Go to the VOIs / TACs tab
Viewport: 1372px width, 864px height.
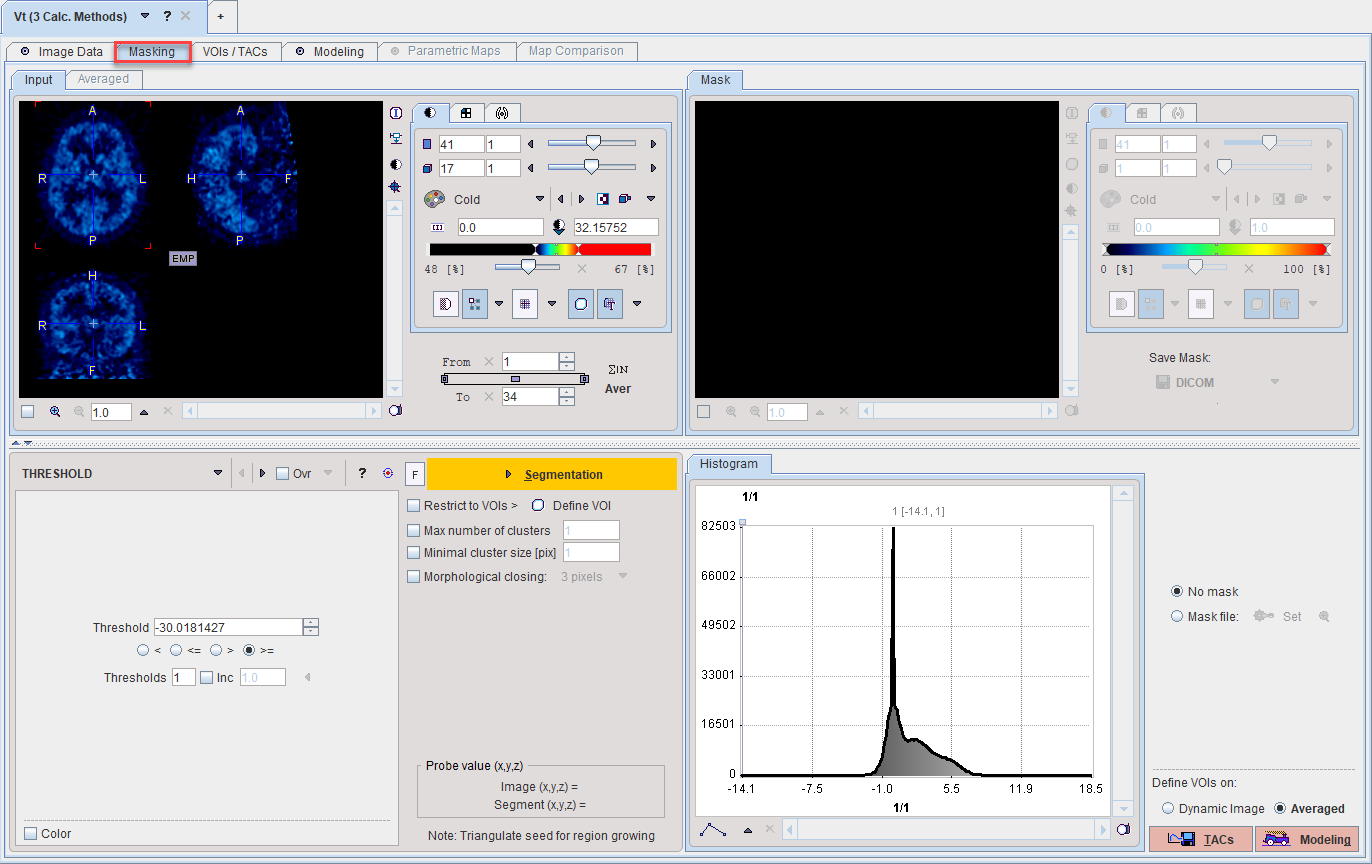pyautogui.click(x=235, y=51)
